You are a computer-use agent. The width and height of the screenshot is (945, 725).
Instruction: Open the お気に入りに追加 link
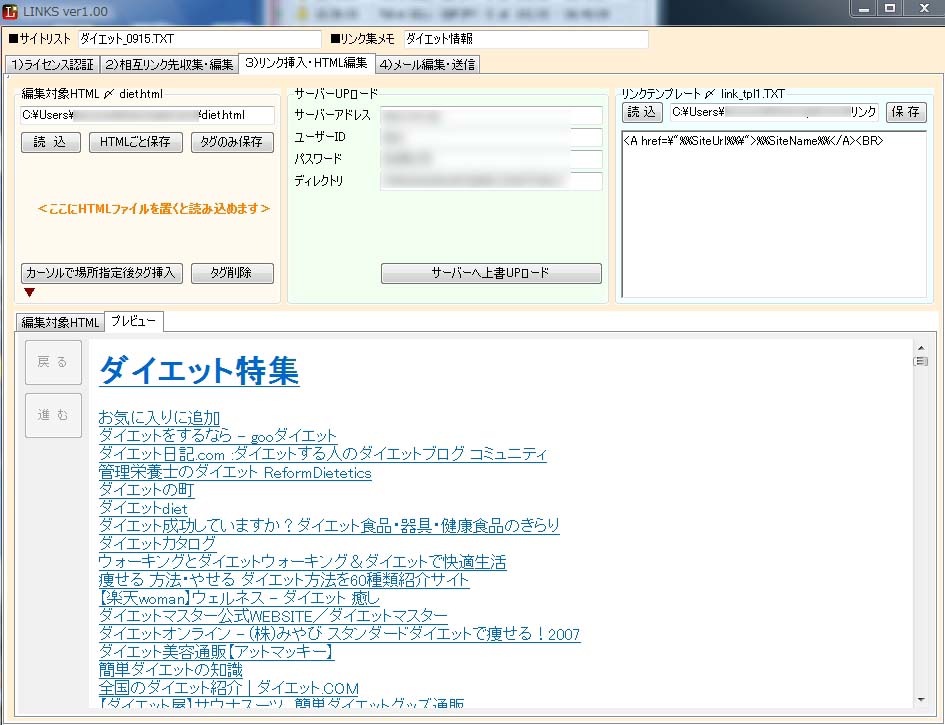pos(159,417)
